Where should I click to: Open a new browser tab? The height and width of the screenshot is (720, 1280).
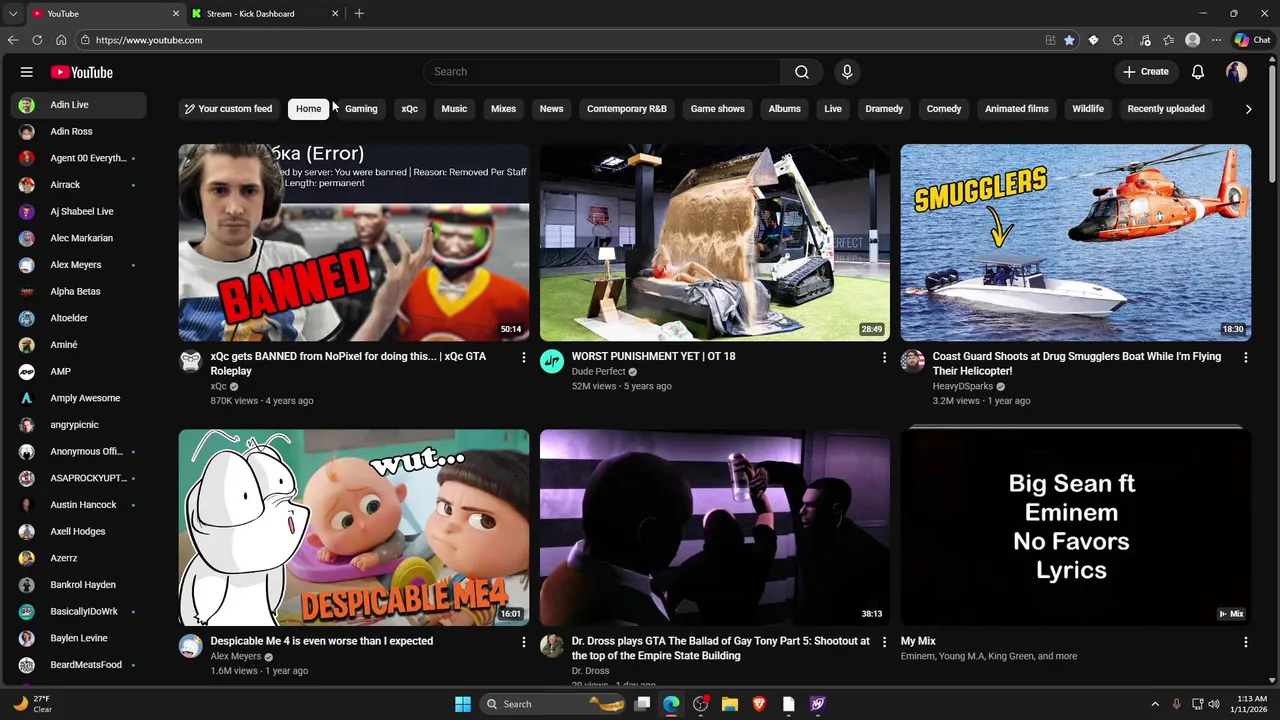pos(359,14)
